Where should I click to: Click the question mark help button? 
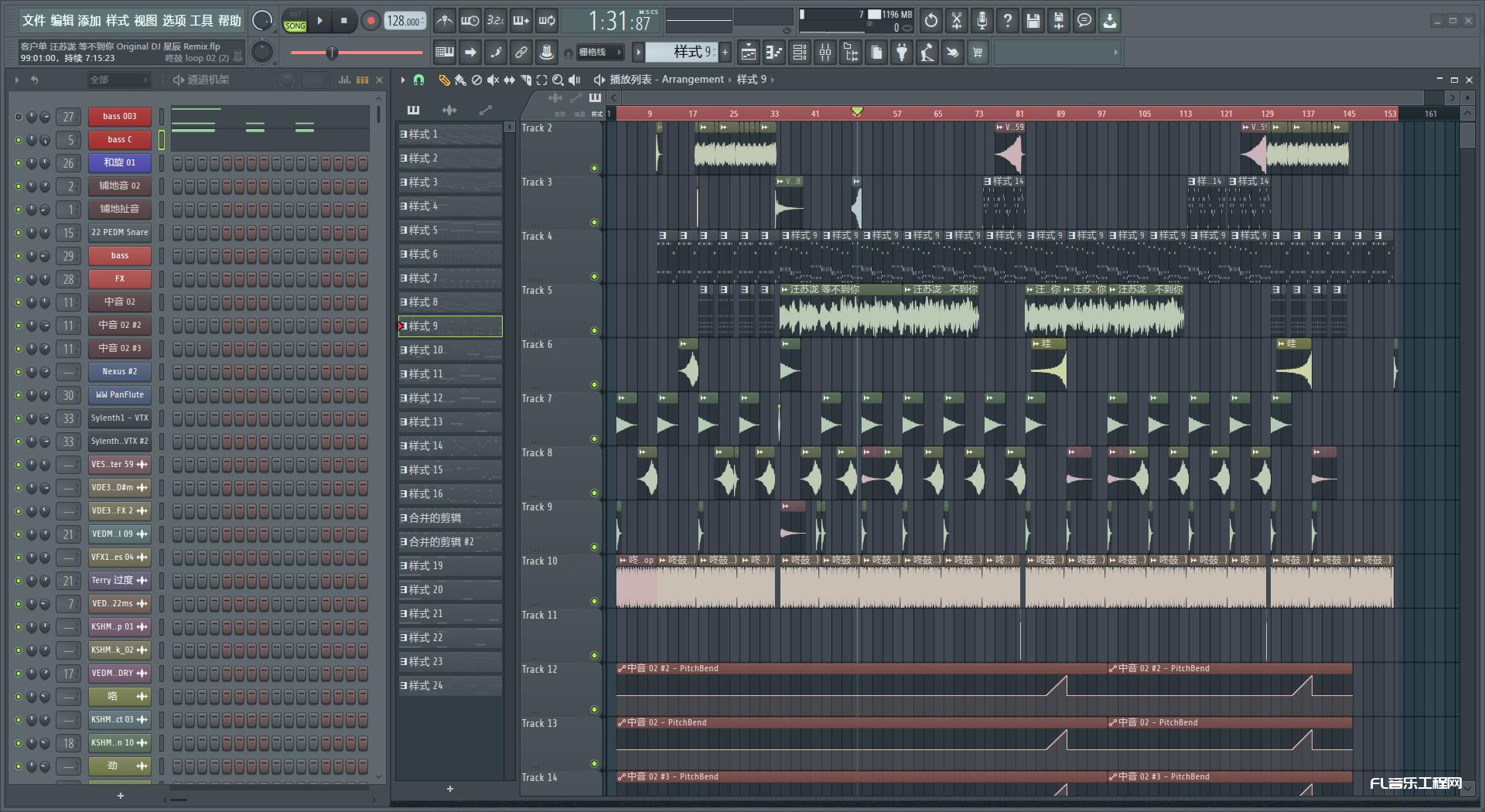pos(1008,21)
